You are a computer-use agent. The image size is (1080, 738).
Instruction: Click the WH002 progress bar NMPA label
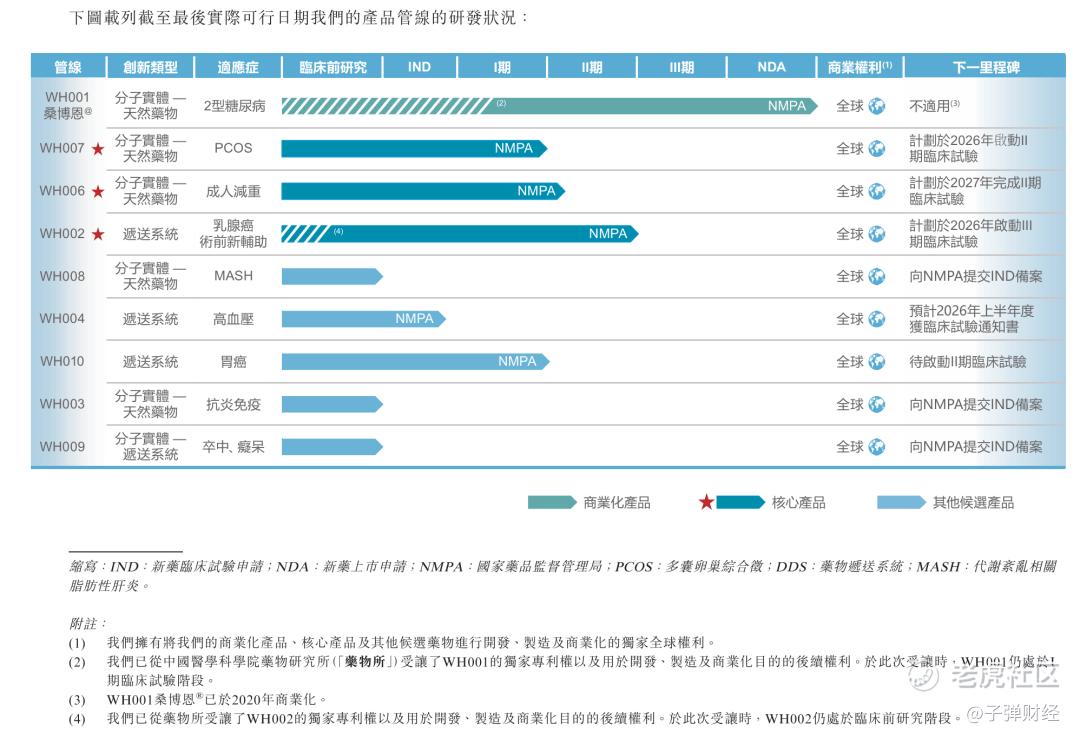pyautogui.click(x=608, y=234)
